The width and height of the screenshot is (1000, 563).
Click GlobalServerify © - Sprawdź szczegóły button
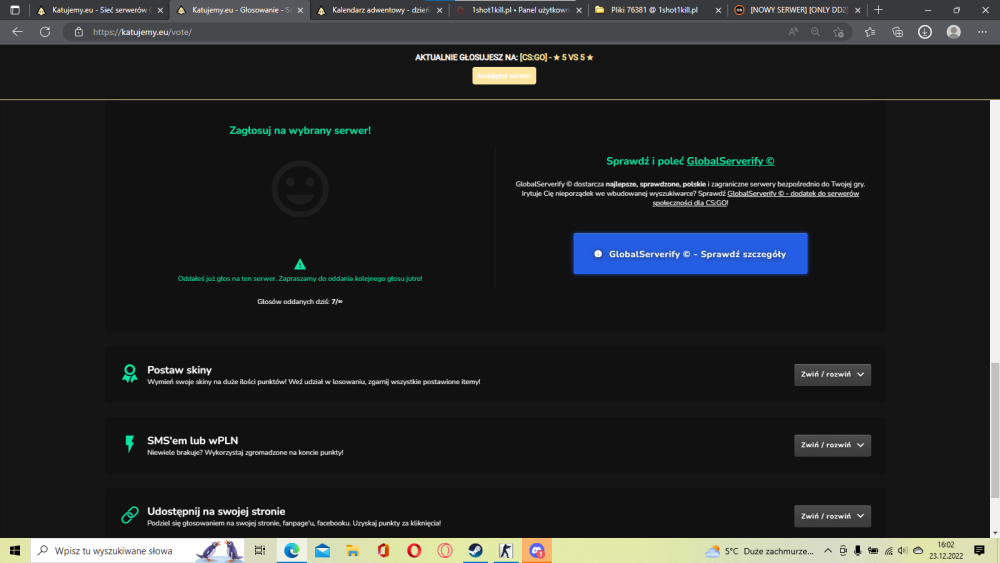tap(690, 254)
